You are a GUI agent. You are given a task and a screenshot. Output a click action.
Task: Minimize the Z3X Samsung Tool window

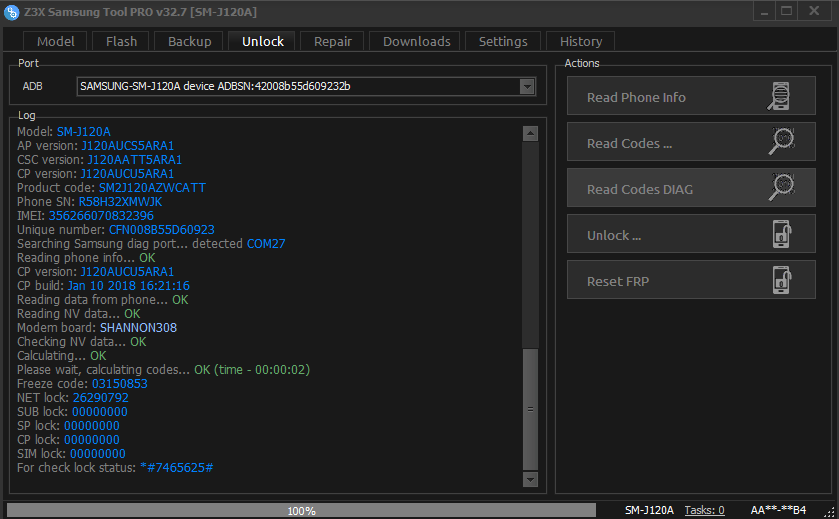pos(765,11)
